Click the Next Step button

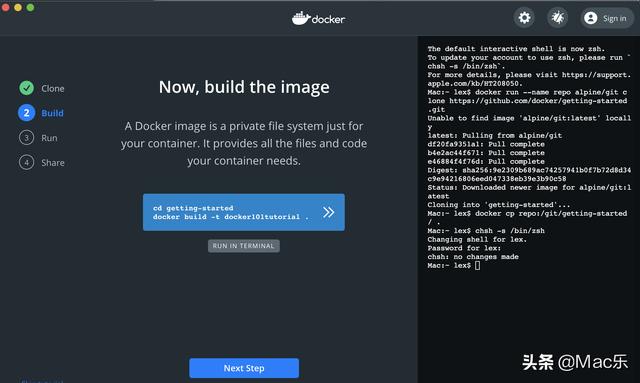tap(244, 368)
